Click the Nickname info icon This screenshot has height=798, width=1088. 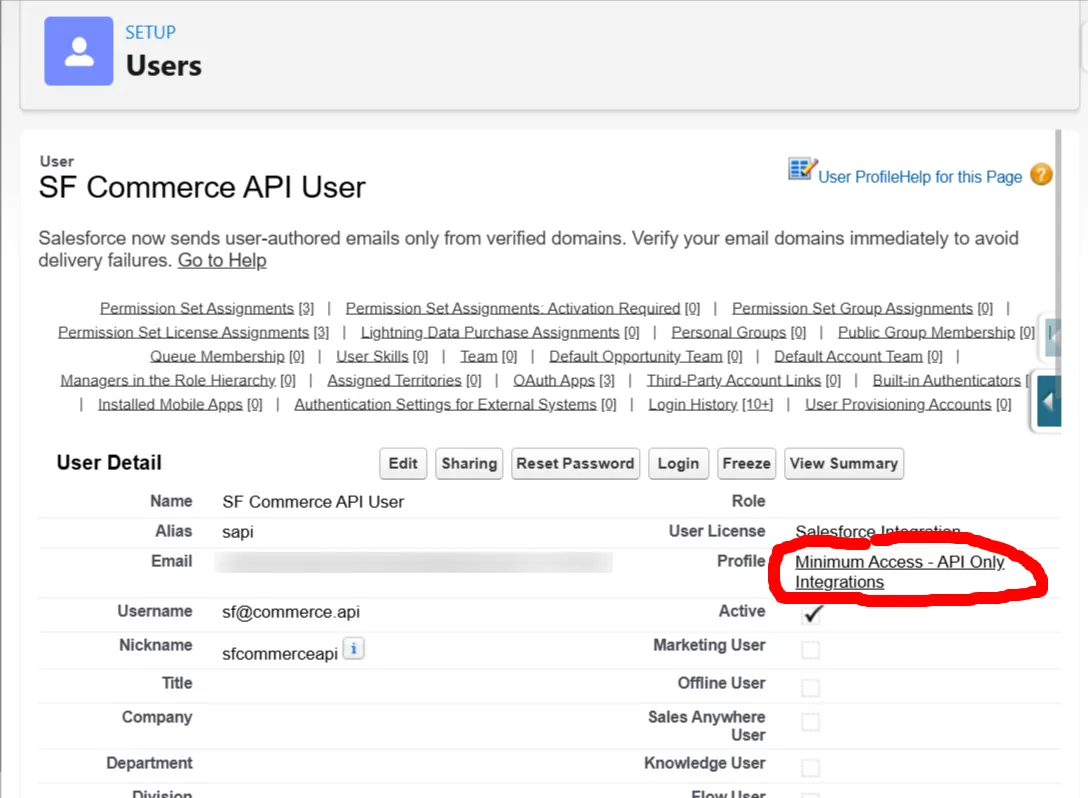[353, 649]
